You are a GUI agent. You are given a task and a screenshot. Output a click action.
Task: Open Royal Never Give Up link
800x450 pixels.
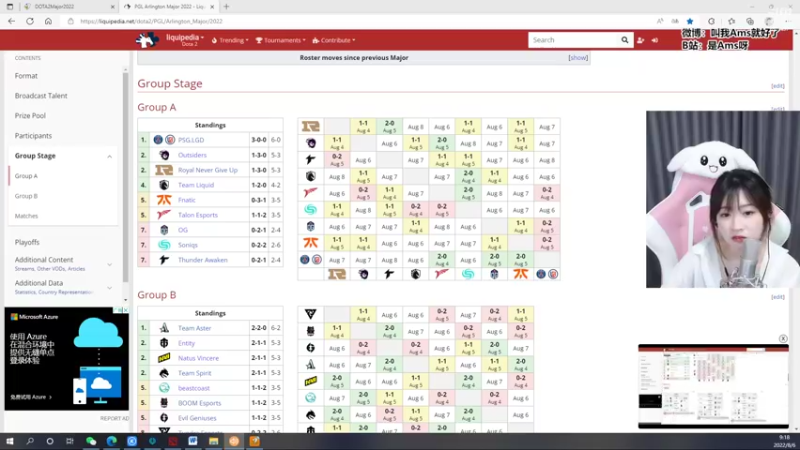208,170
